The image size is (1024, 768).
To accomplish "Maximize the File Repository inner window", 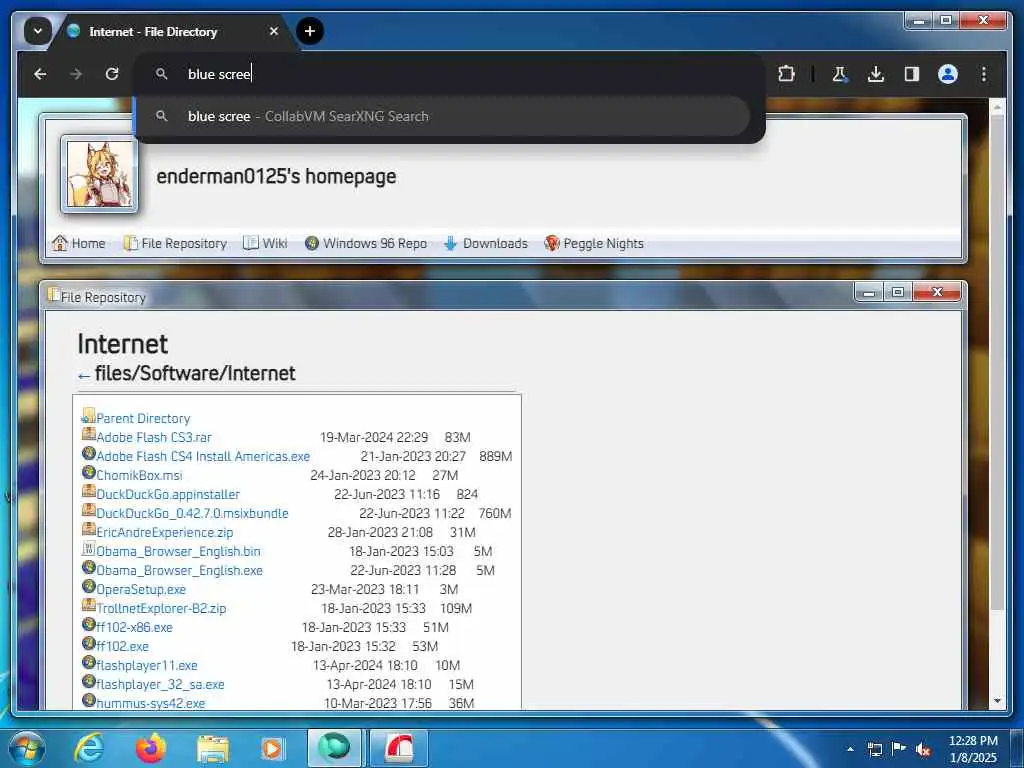I will coord(898,293).
